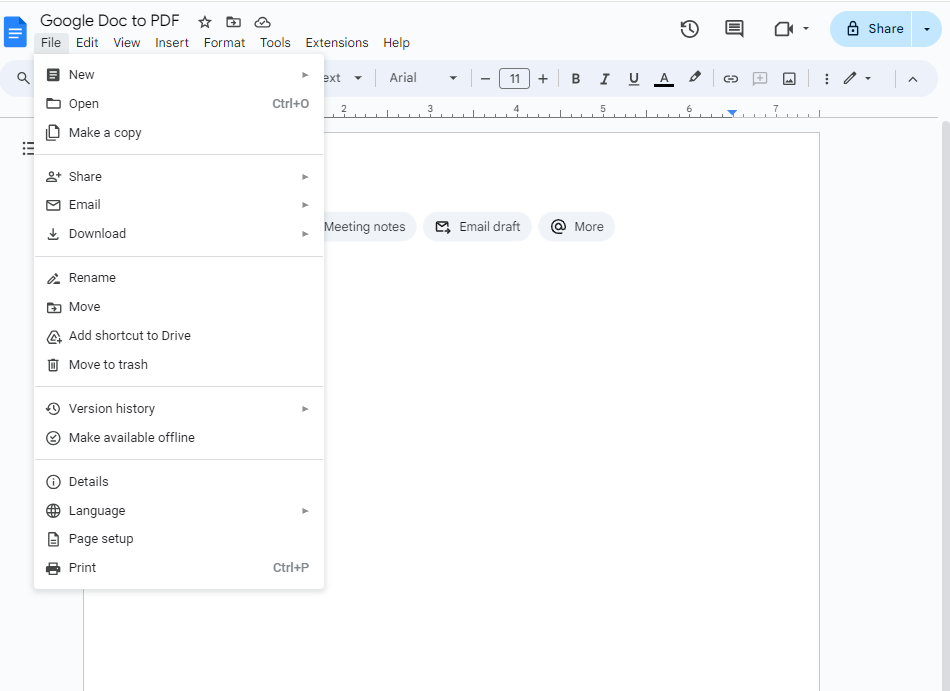This screenshot has width=950, height=691.
Task: Open the text color picker
Action: point(664,78)
